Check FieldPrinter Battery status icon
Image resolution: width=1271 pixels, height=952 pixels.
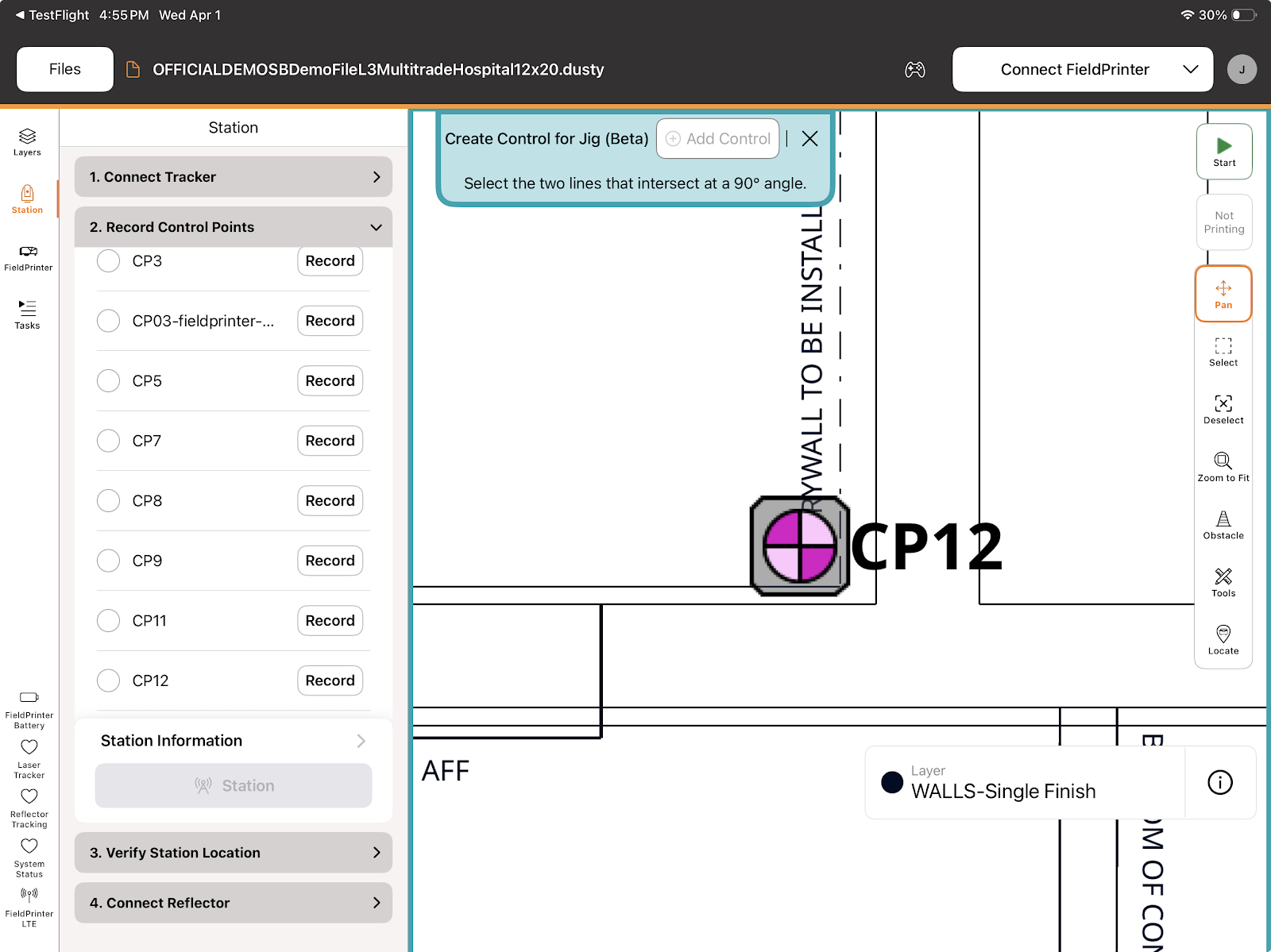29,697
